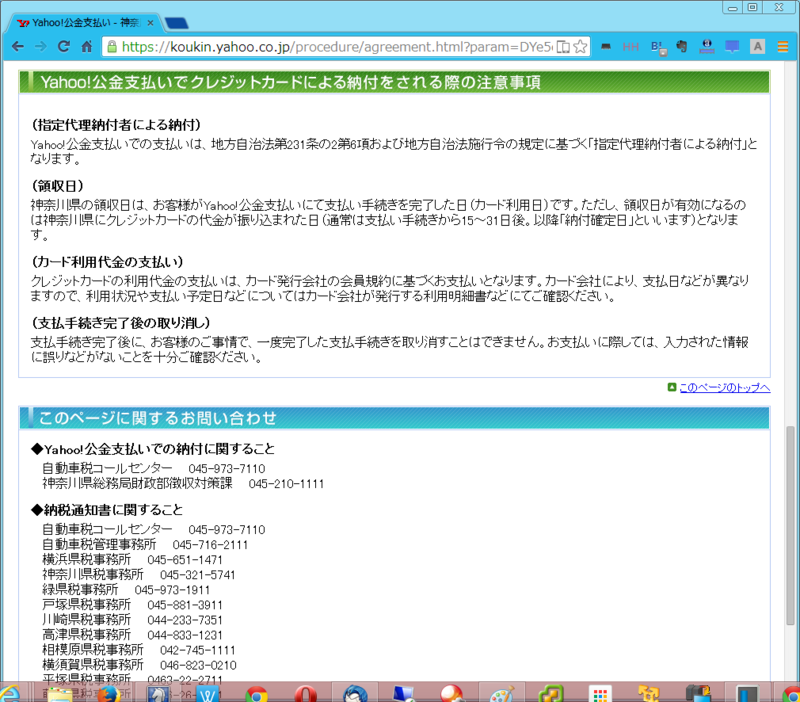The height and width of the screenshot is (702, 800).
Task: Click the small black extension icon
Action: pyautogui.click(x=606, y=47)
